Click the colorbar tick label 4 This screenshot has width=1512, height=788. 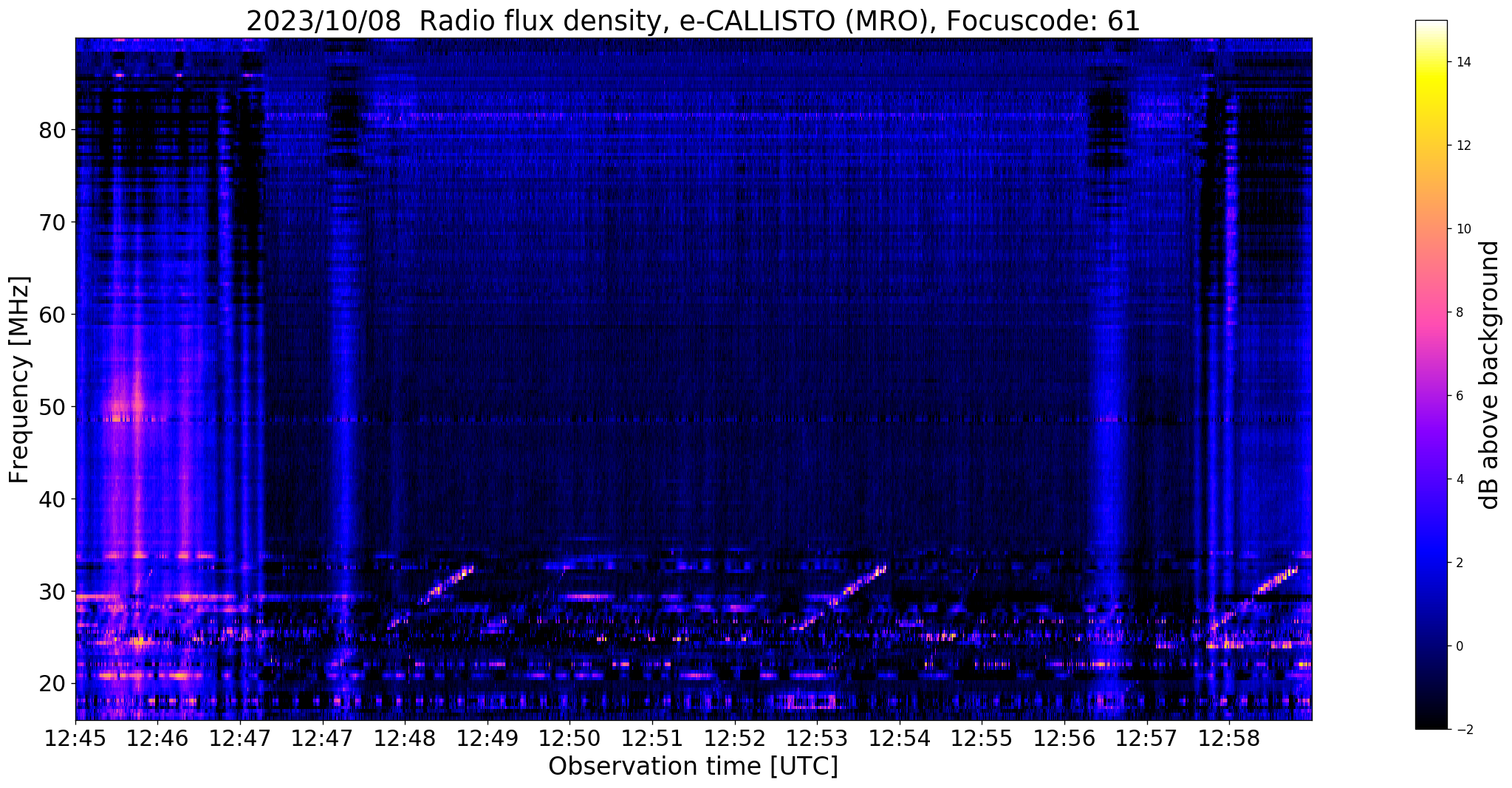[1459, 479]
